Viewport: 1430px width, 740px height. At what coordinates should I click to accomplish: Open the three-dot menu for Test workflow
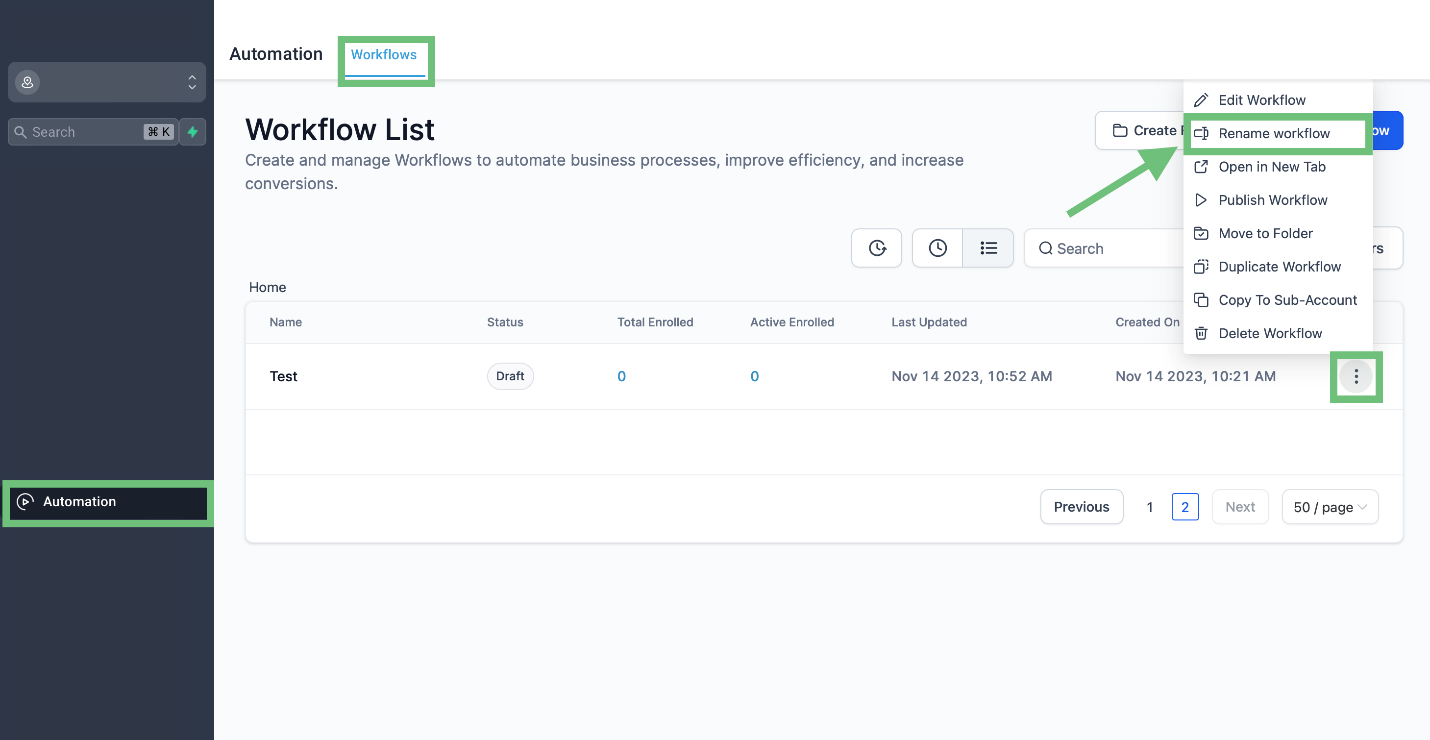click(1356, 377)
